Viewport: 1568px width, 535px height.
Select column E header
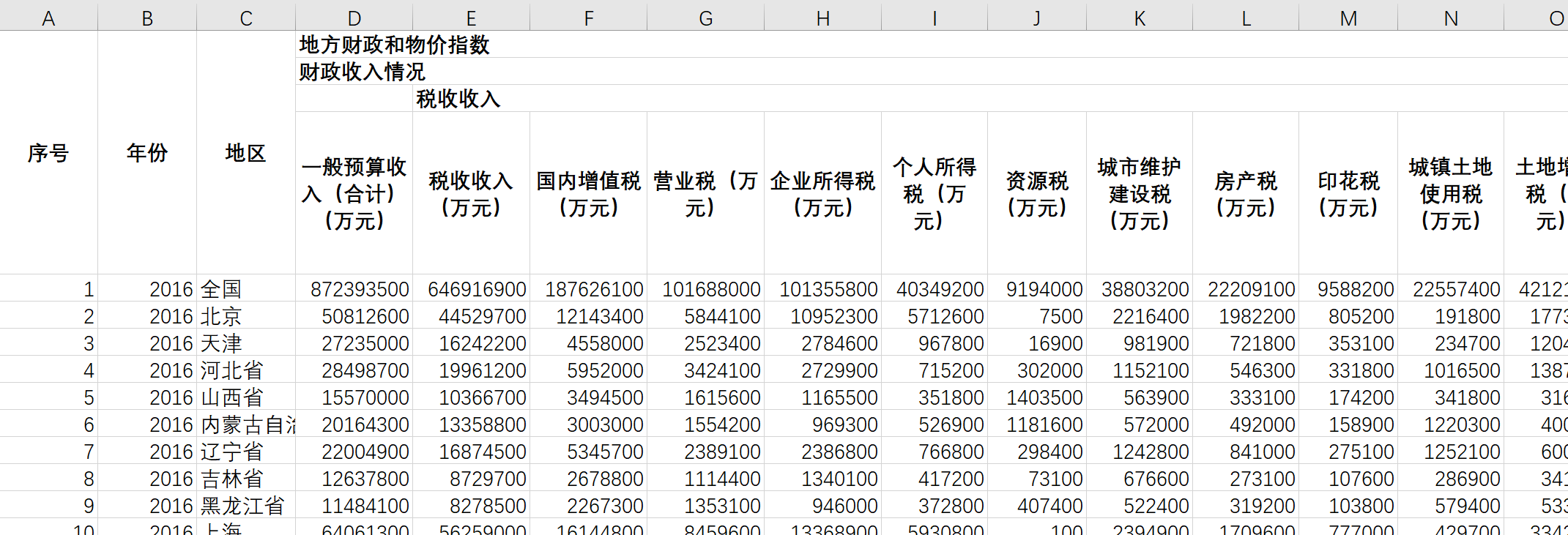pyautogui.click(x=472, y=18)
